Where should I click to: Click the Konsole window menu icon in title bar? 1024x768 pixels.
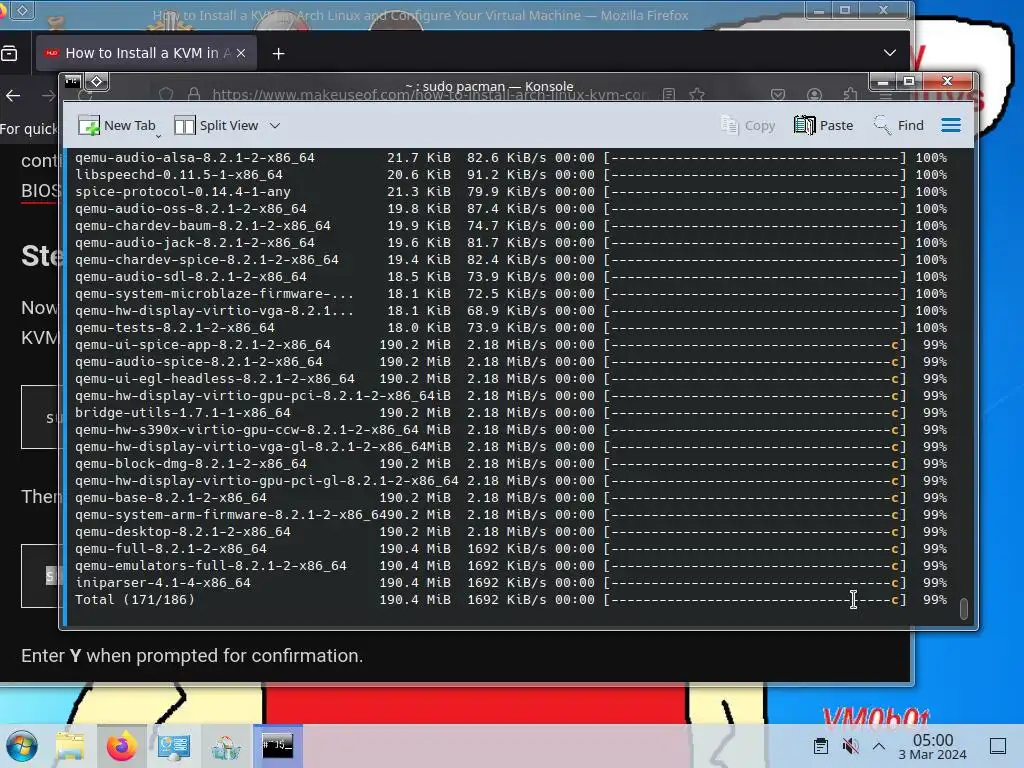[72, 82]
